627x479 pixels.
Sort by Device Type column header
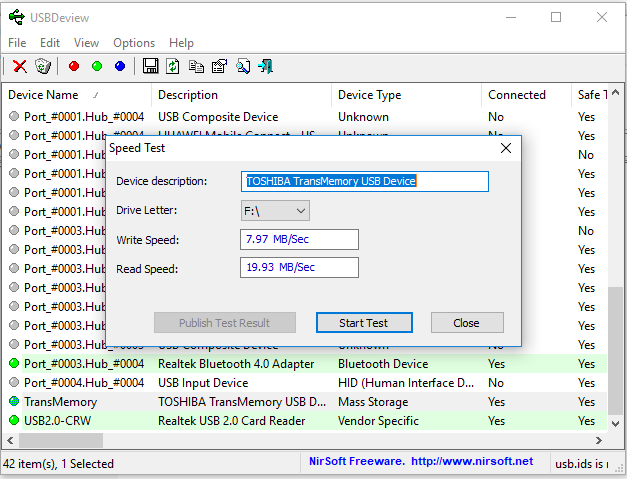point(406,95)
